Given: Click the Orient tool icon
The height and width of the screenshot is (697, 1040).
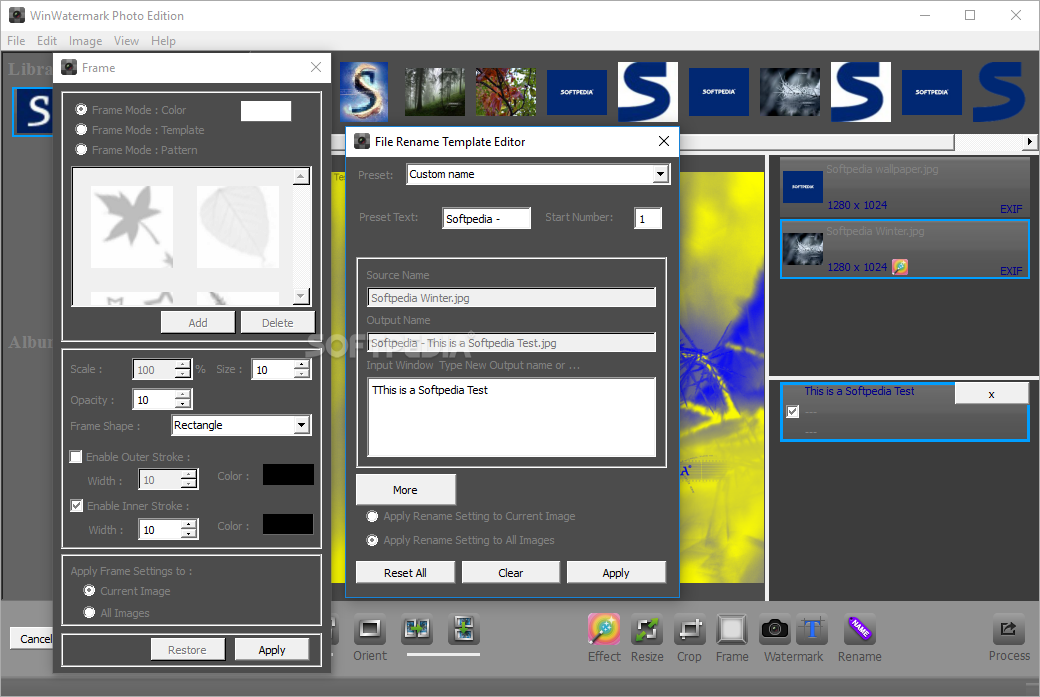Looking at the screenshot, I should pyautogui.click(x=369, y=629).
